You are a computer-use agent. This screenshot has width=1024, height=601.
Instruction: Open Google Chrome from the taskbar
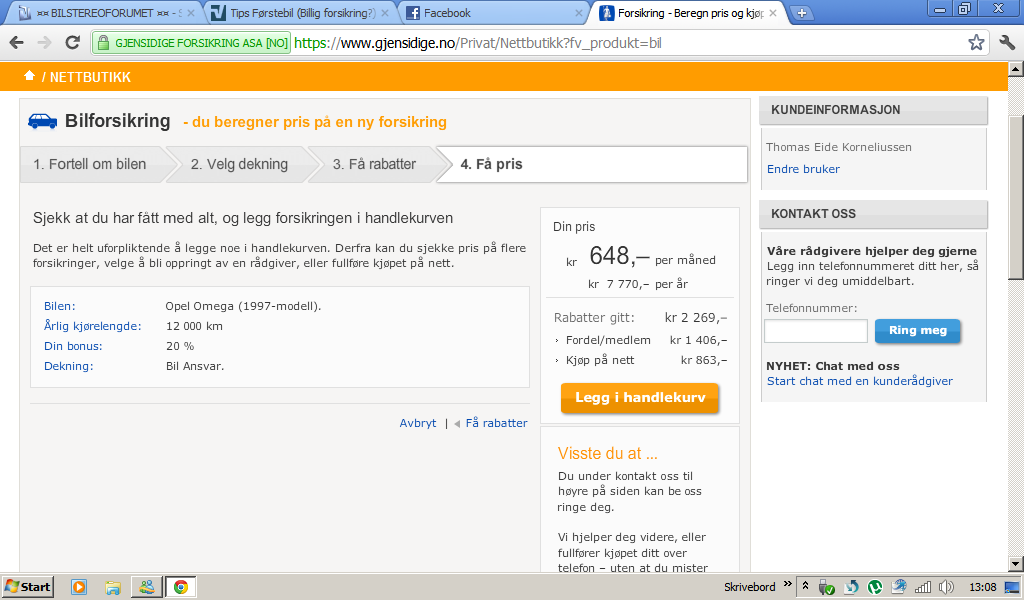click(180, 587)
